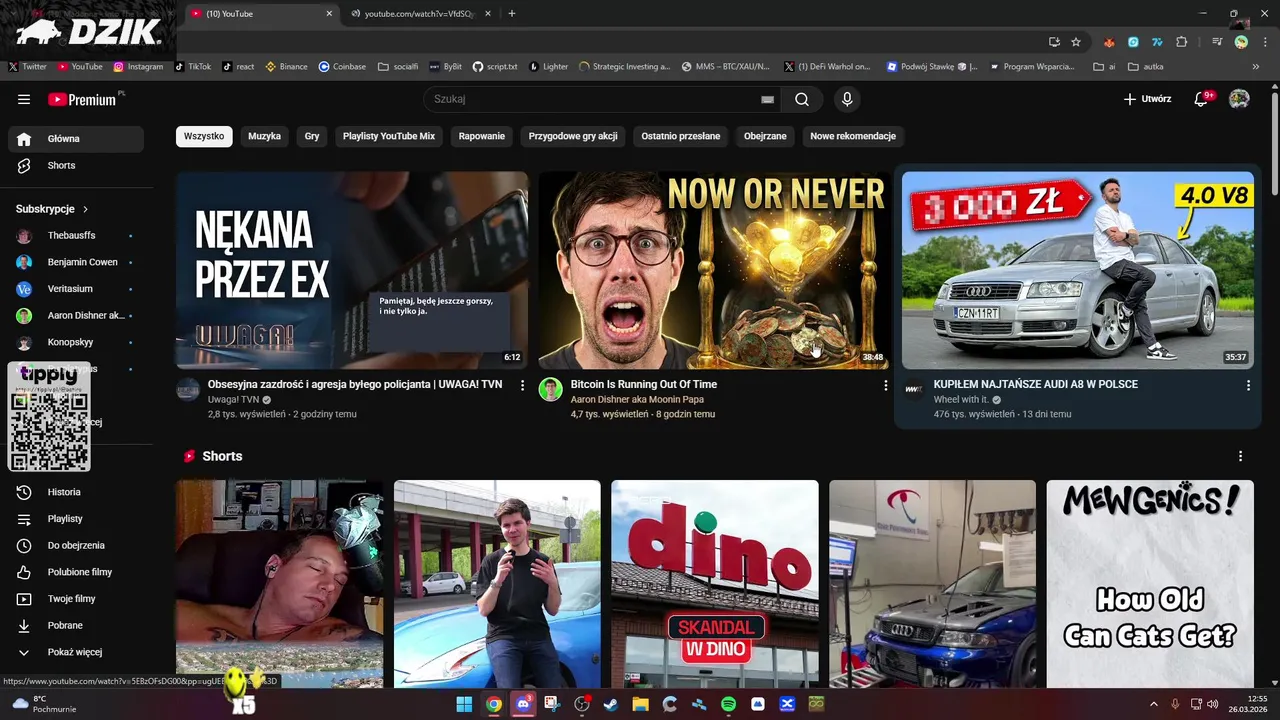Open options for Bitcoin Is Running video
1280x720 pixels.
click(885, 385)
